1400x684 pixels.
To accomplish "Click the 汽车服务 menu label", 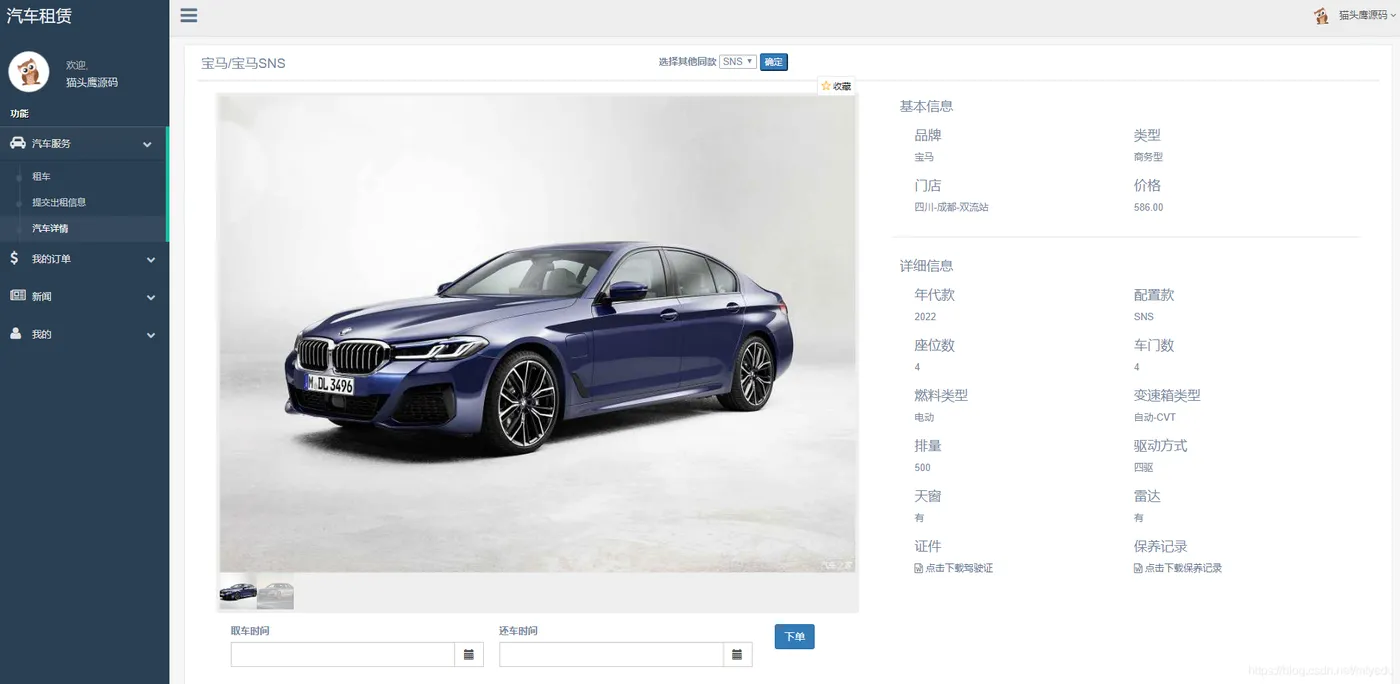I will point(51,144).
